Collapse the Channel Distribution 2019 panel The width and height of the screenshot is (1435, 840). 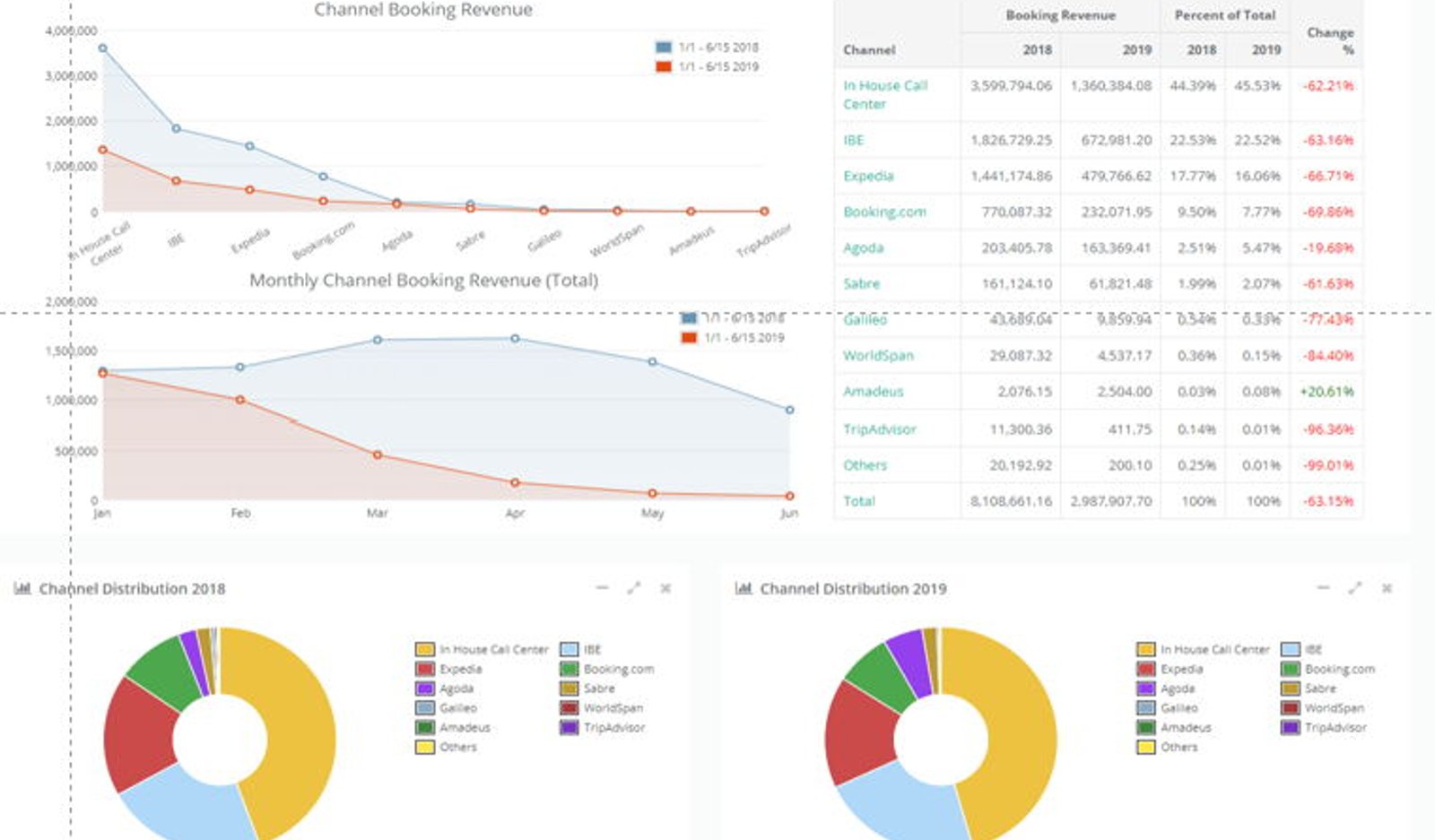click(x=1323, y=588)
